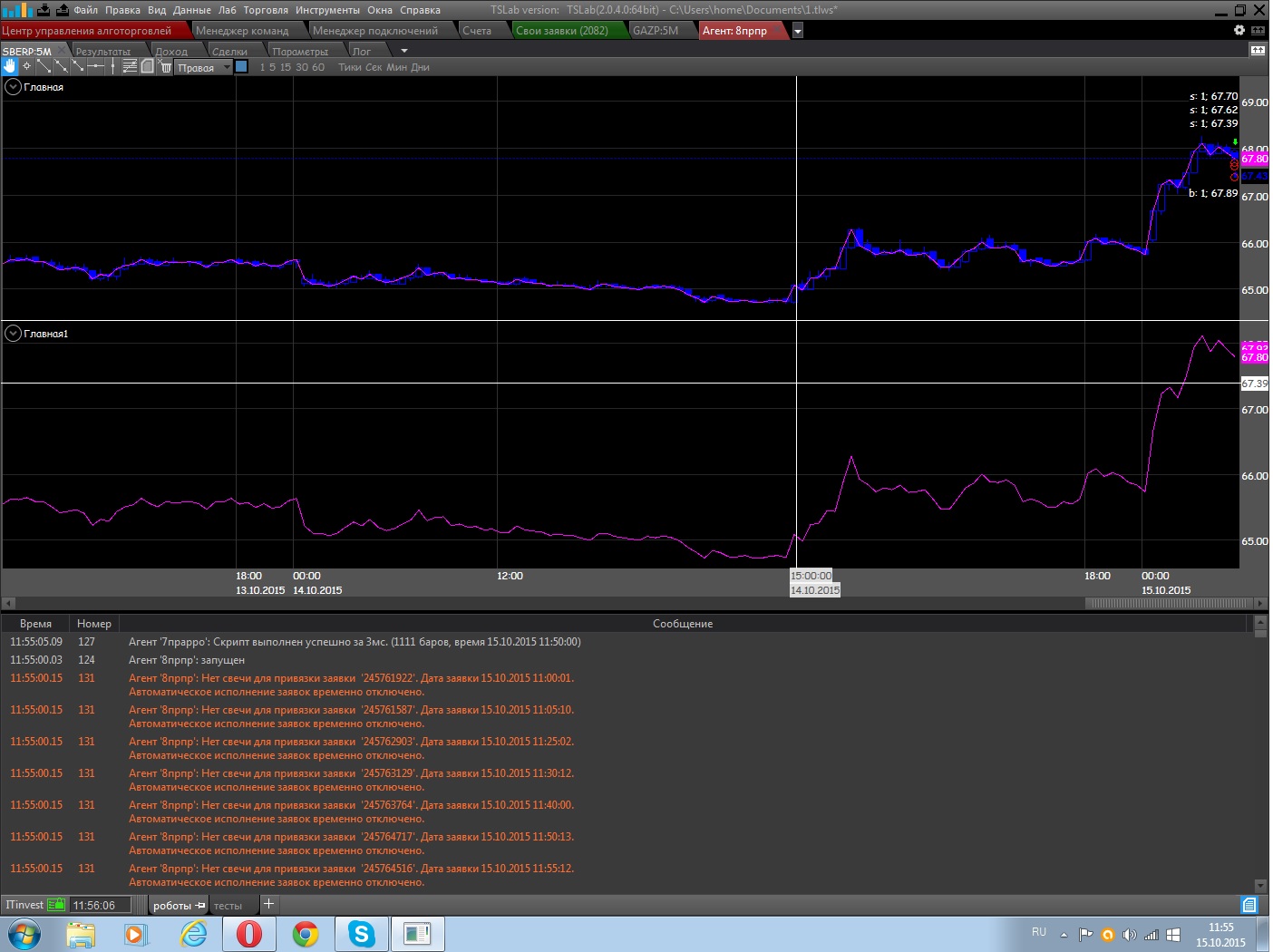This screenshot has height=952, width=1273.
Task: Toggle pin on the роботы workspace tab
Action: point(200,905)
